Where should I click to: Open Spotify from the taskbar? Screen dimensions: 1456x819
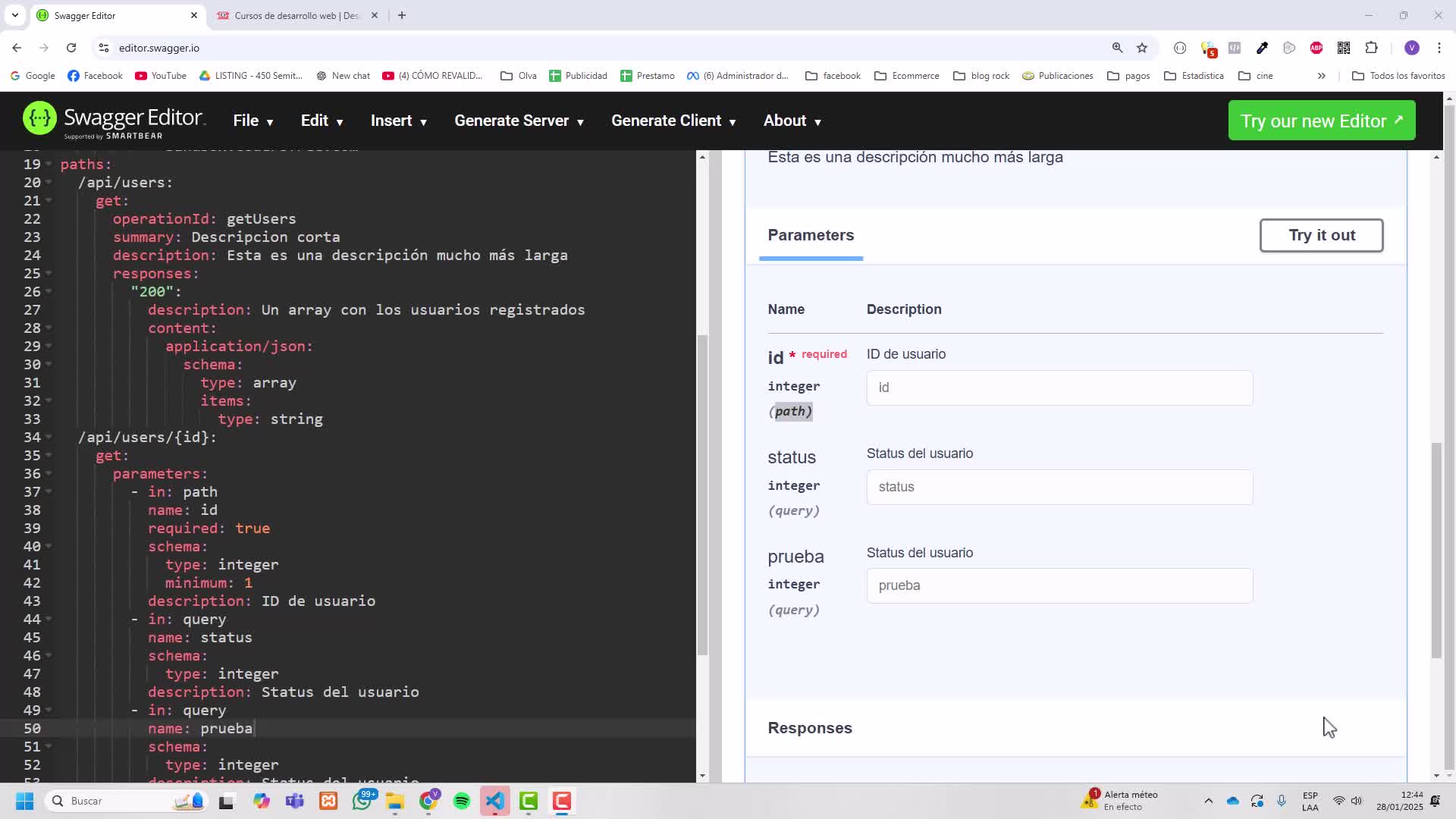pos(461,801)
